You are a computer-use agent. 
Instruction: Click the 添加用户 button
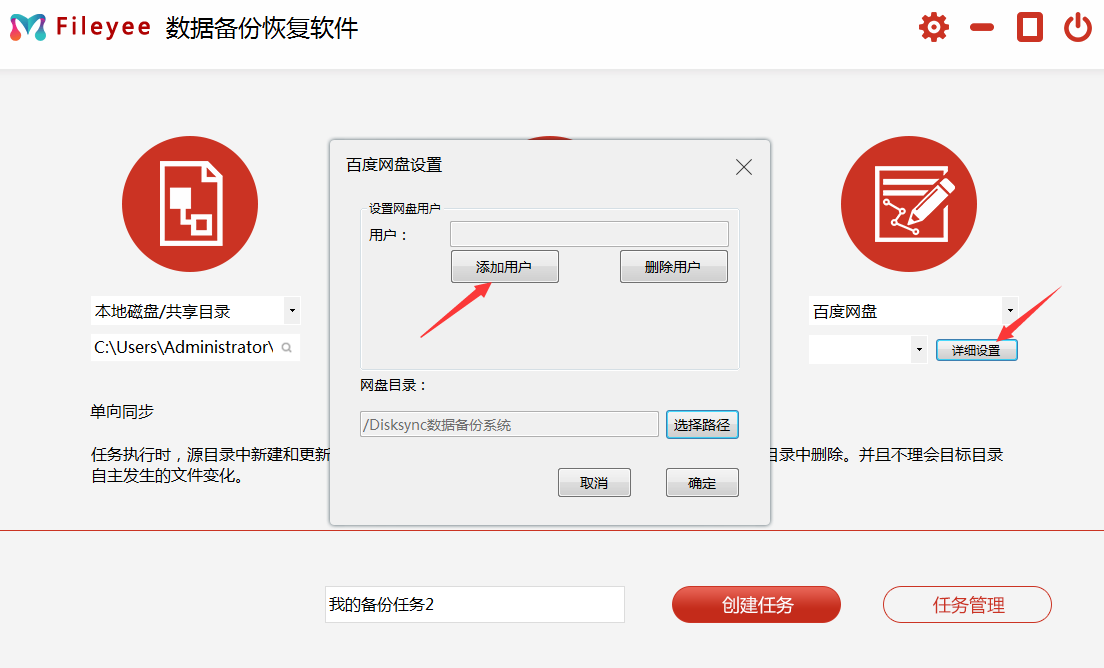tap(504, 267)
